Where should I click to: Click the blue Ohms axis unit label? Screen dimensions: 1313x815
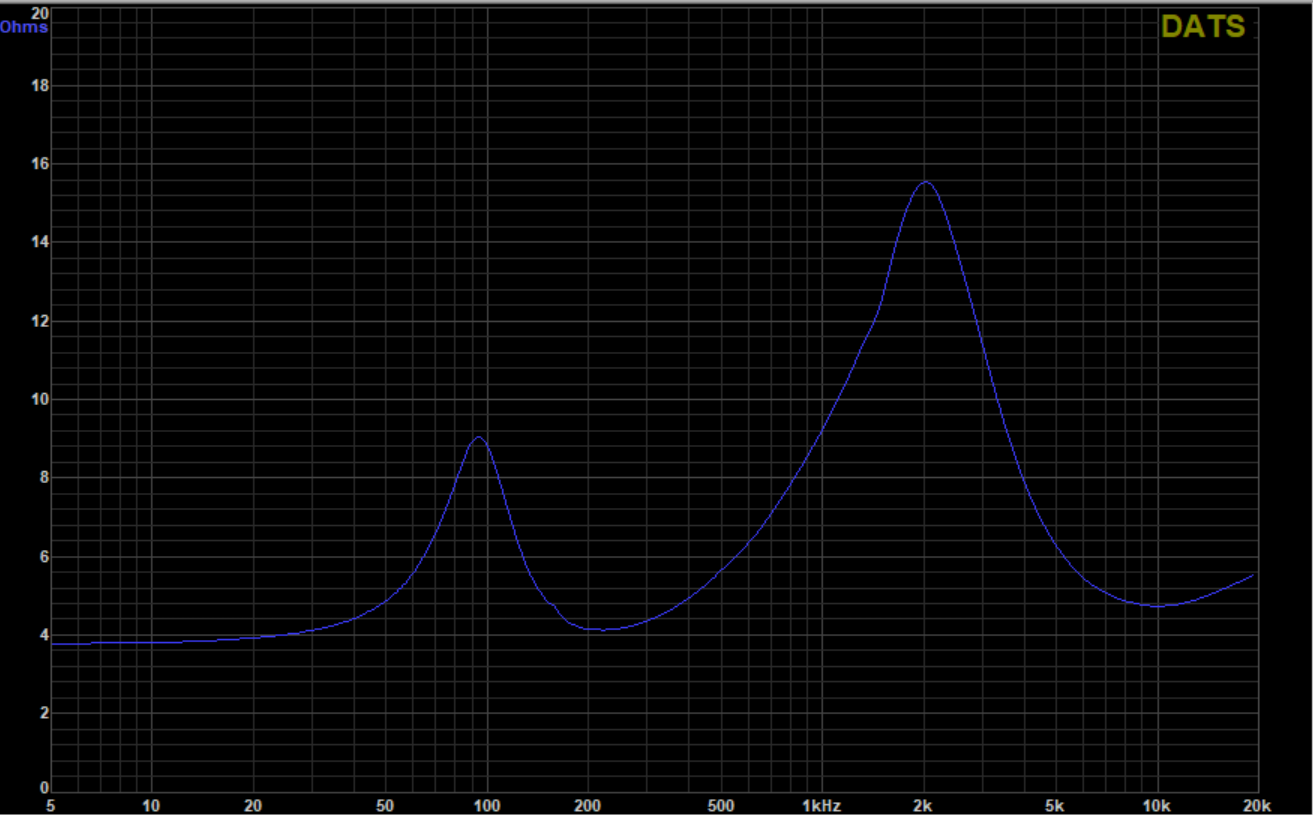[x=24, y=27]
